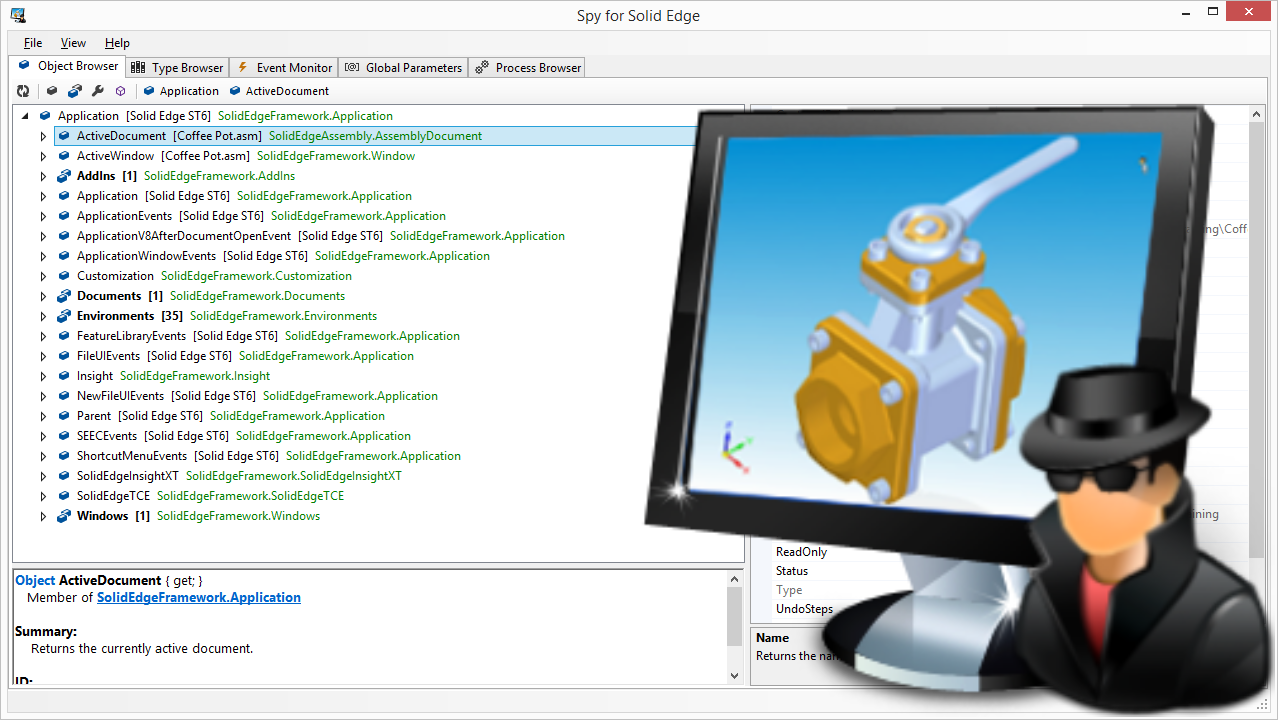Expand the Documents [1] node arrow
Image resolution: width=1280 pixels, height=720 pixels.
(43, 296)
